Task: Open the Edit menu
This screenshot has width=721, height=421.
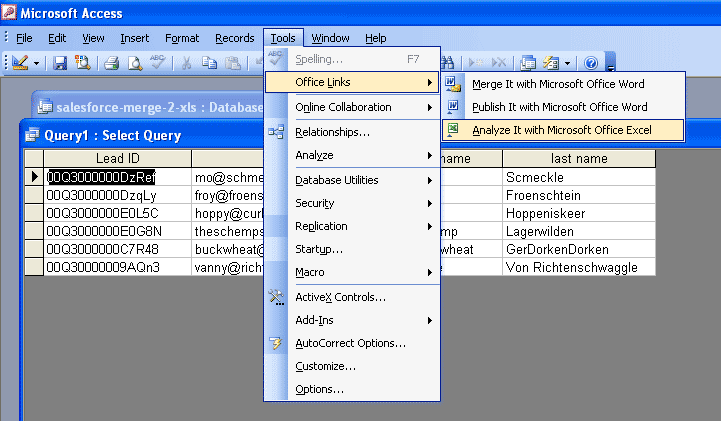Action: pos(57,38)
